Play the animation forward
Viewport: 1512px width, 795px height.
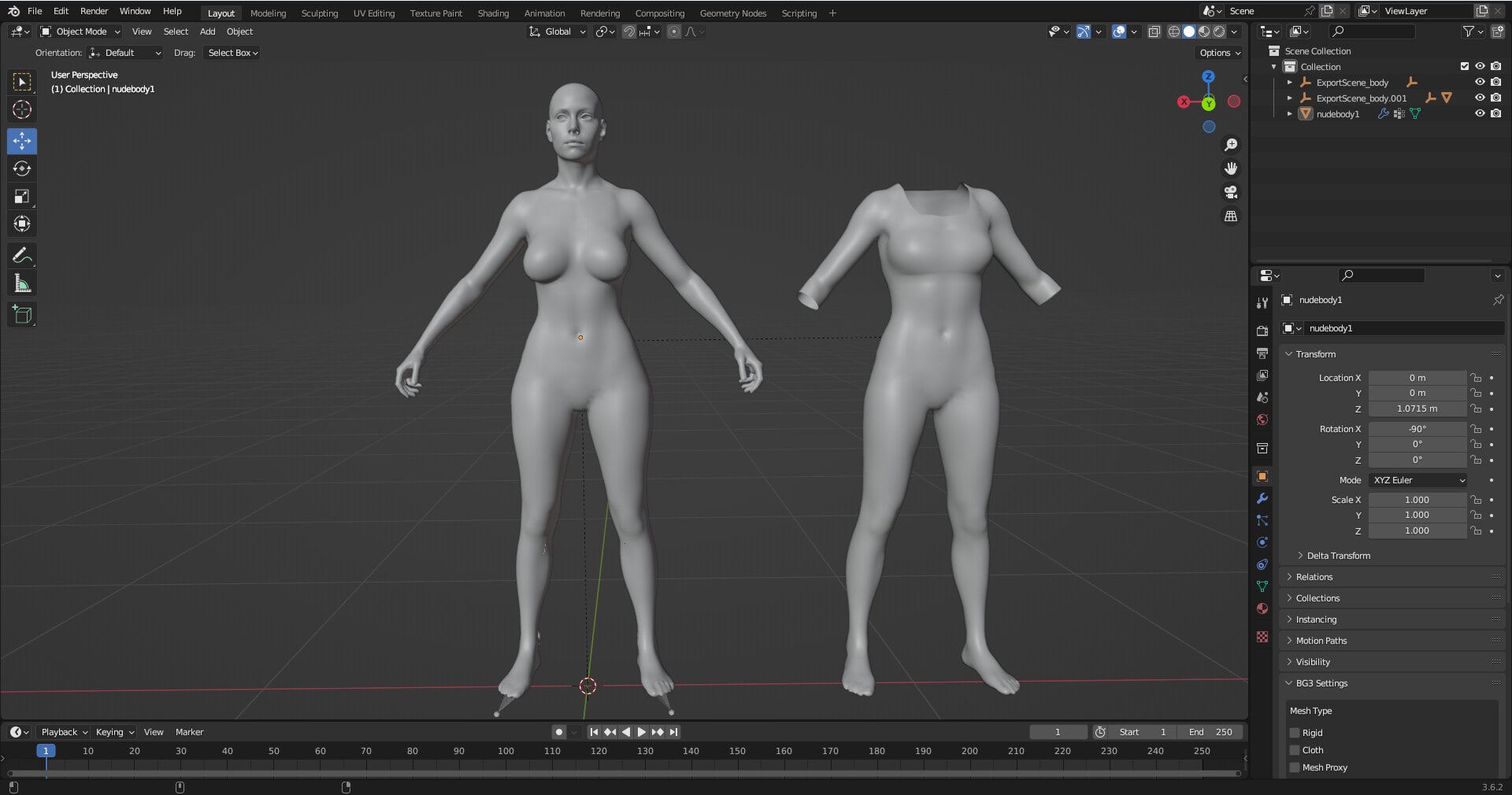(641, 732)
